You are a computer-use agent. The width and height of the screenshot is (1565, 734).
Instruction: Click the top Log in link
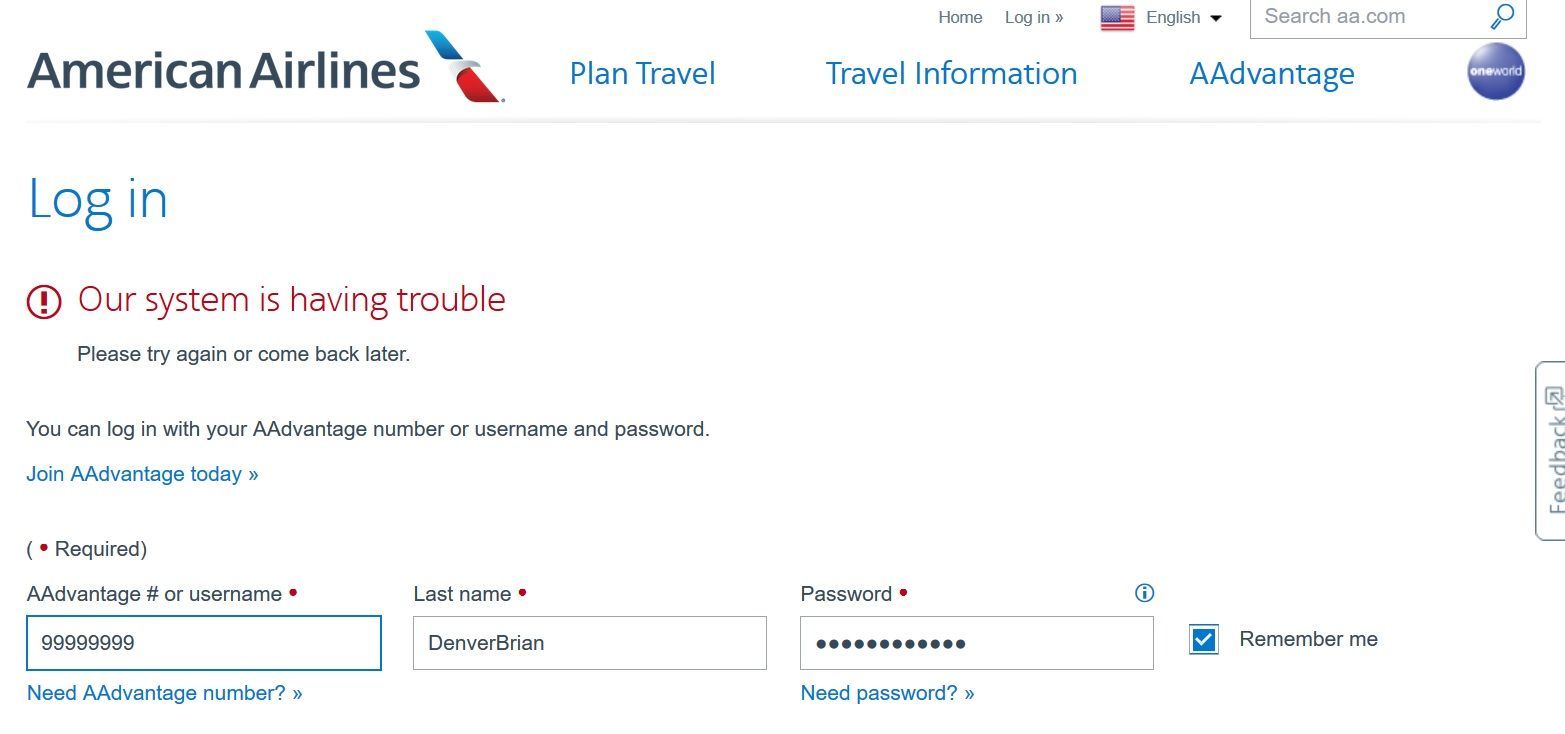pos(1033,18)
